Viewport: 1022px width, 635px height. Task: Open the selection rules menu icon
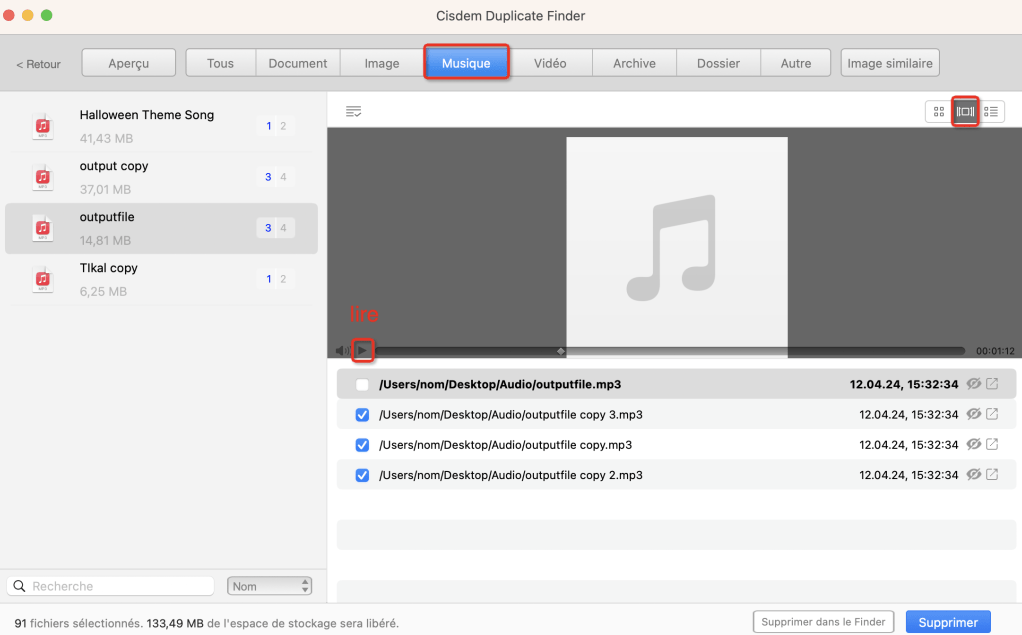[x=353, y=112]
